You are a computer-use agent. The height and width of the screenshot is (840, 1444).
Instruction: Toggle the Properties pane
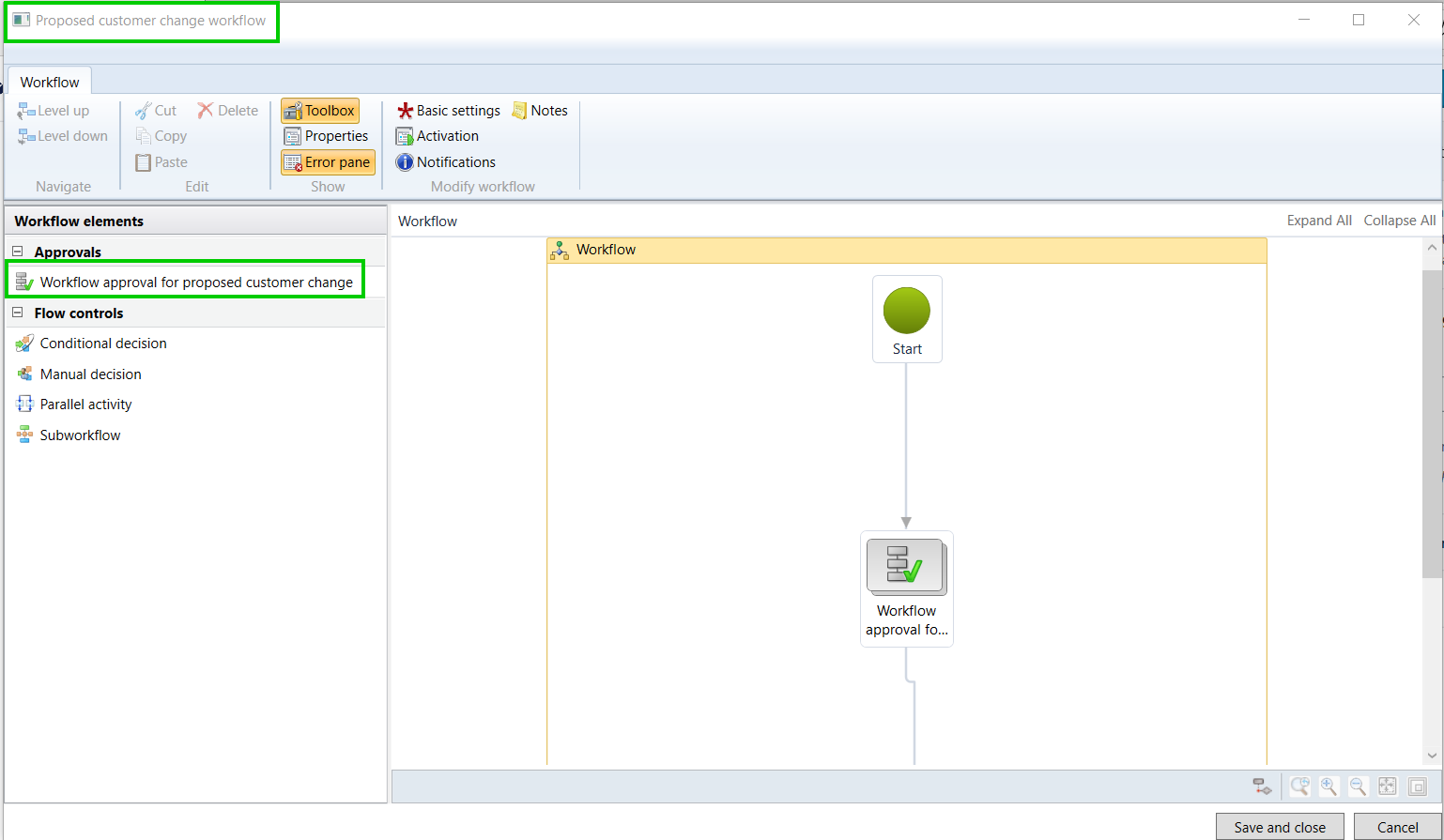(327, 136)
